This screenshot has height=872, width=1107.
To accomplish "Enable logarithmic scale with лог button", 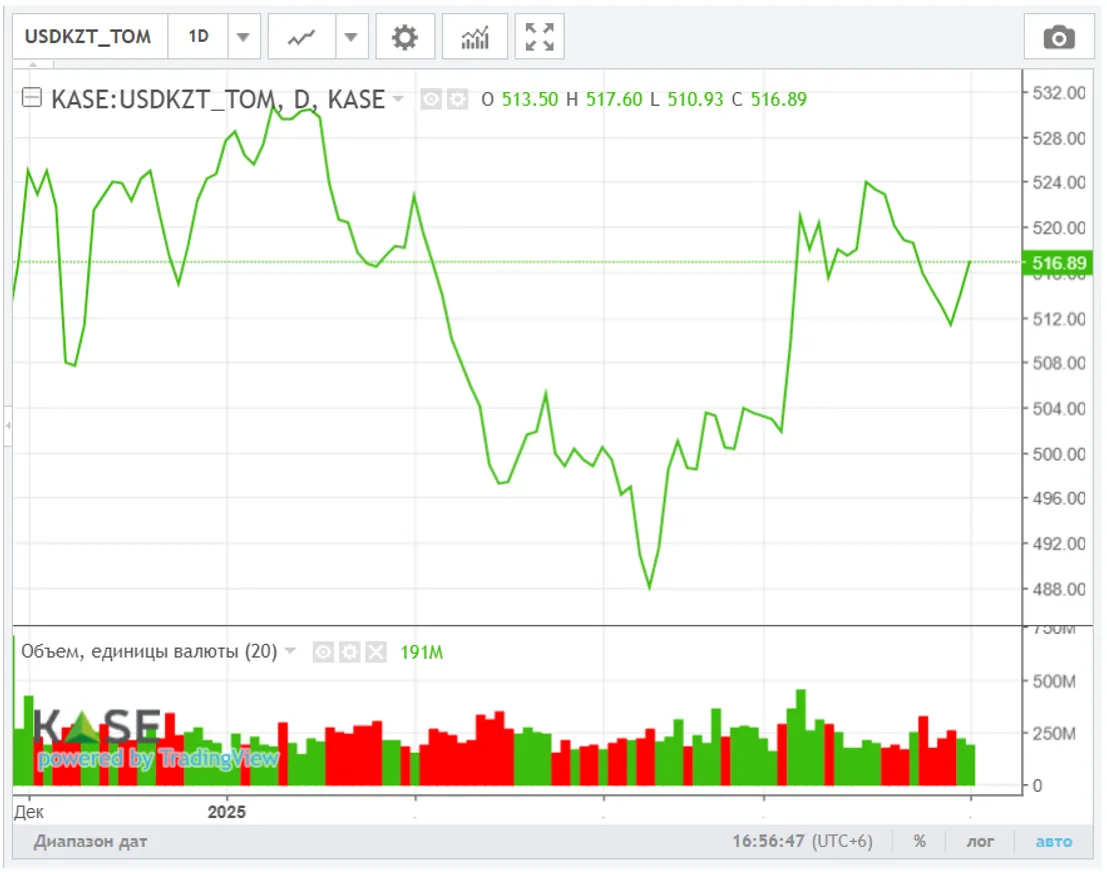I will [979, 841].
